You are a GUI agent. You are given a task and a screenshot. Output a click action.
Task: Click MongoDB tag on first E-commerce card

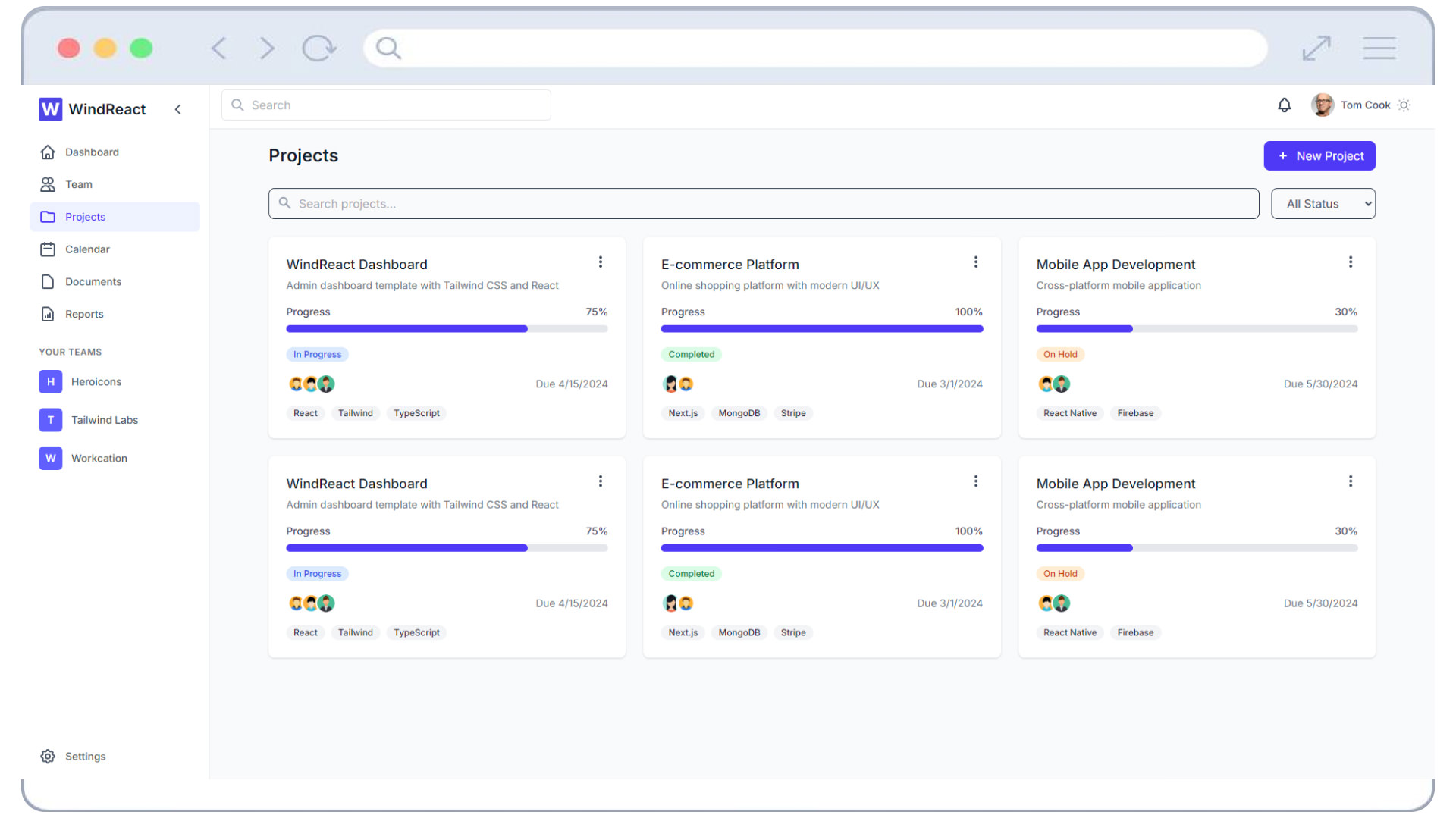pos(739,413)
